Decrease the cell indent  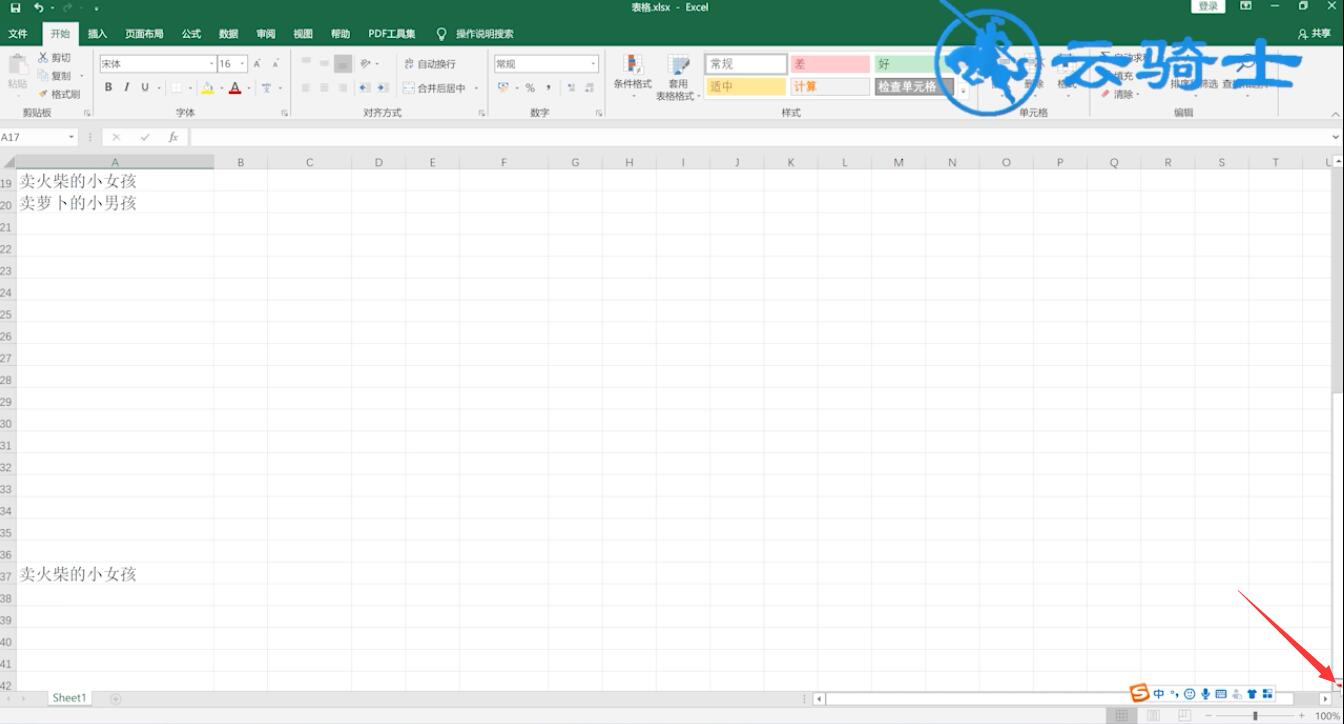(x=364, y=88)
